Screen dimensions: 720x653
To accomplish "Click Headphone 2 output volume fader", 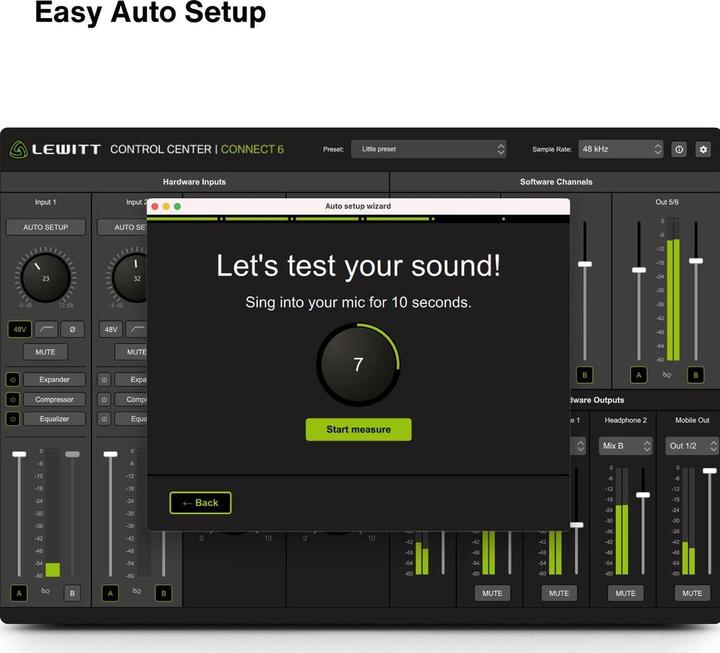I will [x=643, y=495].
